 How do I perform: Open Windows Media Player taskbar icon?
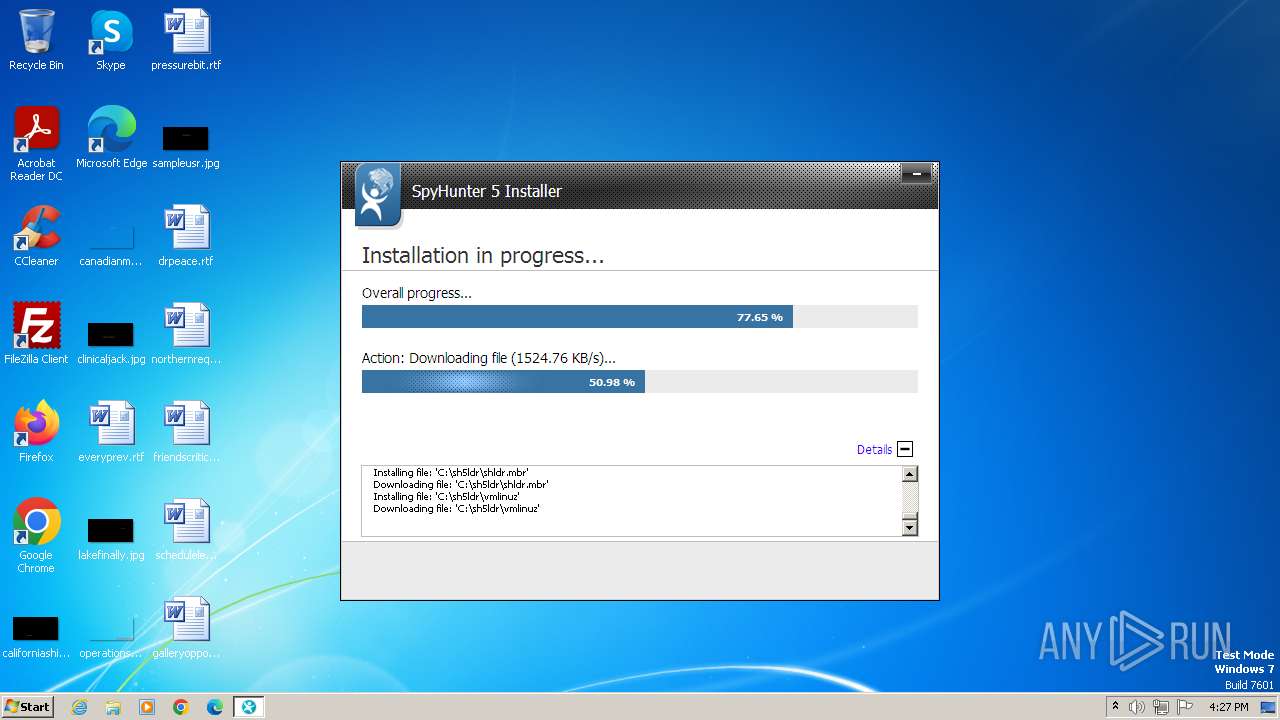(x=147, y=707)
